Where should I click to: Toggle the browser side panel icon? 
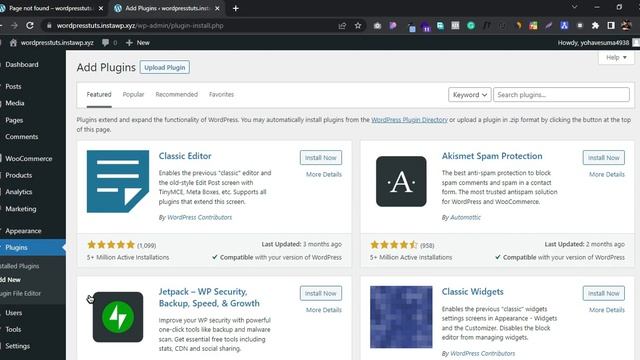611,26
